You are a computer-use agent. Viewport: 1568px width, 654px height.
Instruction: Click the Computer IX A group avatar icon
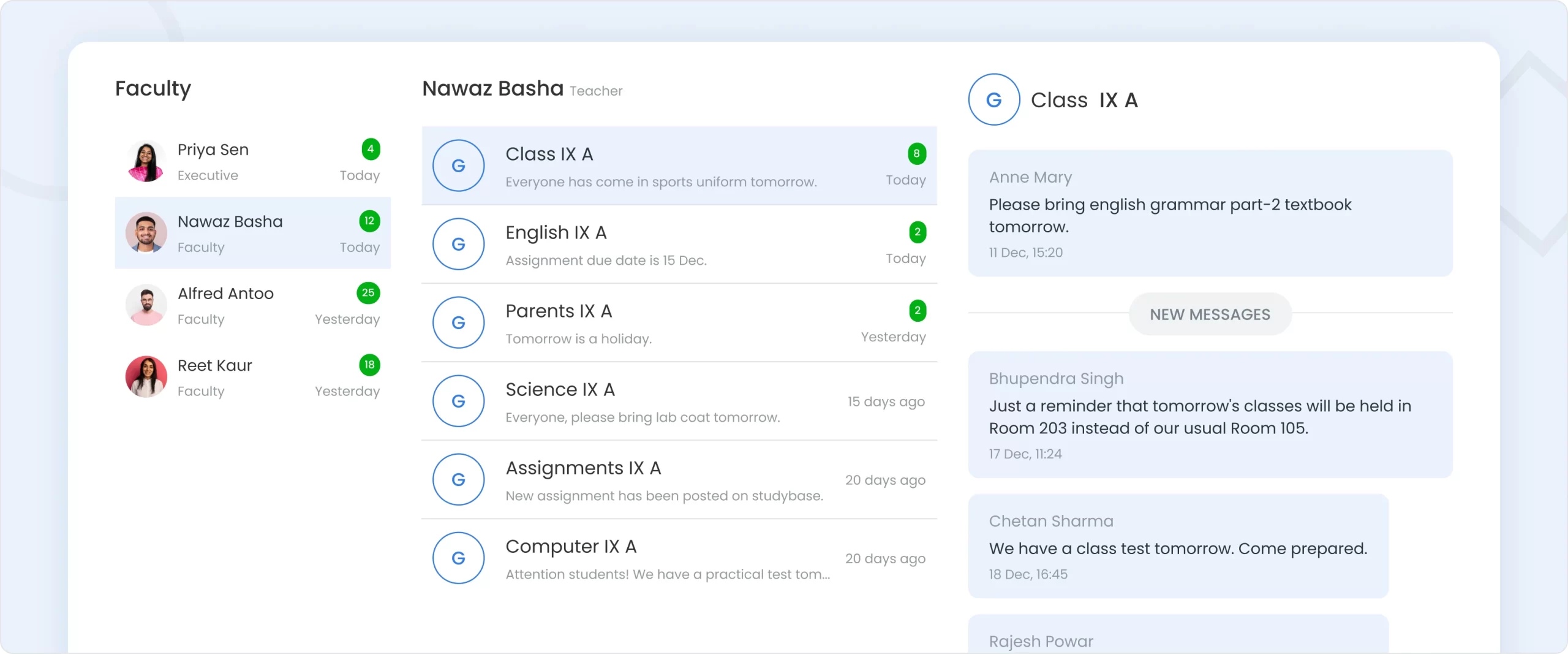458,558
